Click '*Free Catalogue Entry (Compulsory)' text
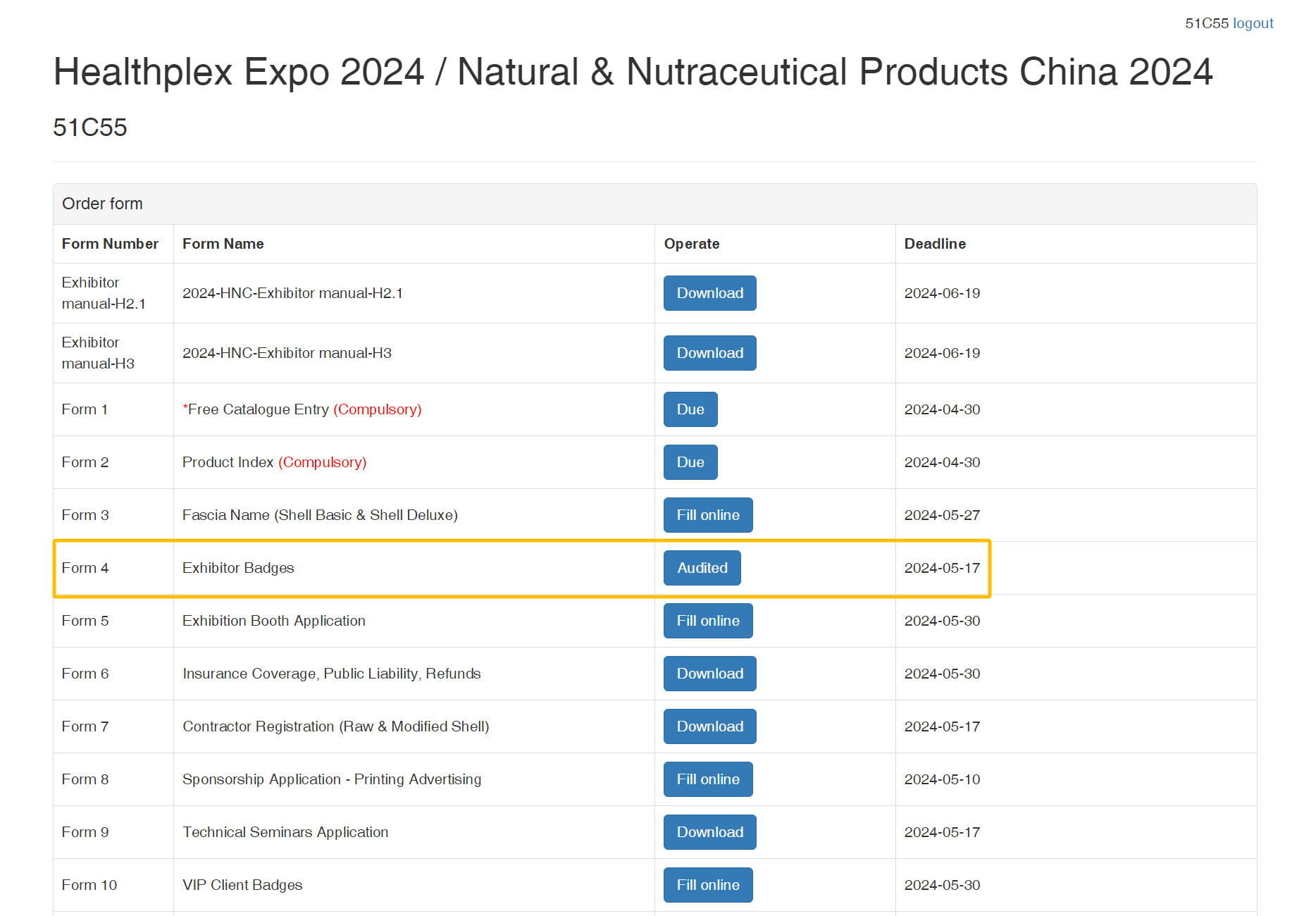 (302, 409)
